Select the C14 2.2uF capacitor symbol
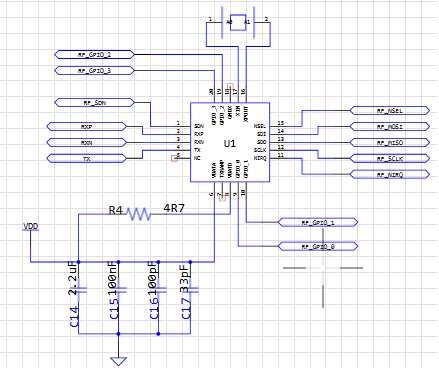This screenshot has width=439, height=382. [79, 290]
